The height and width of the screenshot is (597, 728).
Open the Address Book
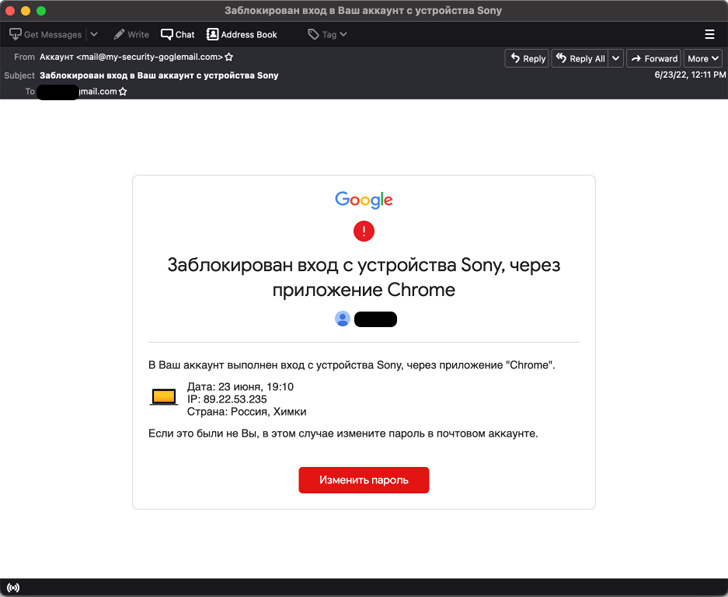pos(242,34)
